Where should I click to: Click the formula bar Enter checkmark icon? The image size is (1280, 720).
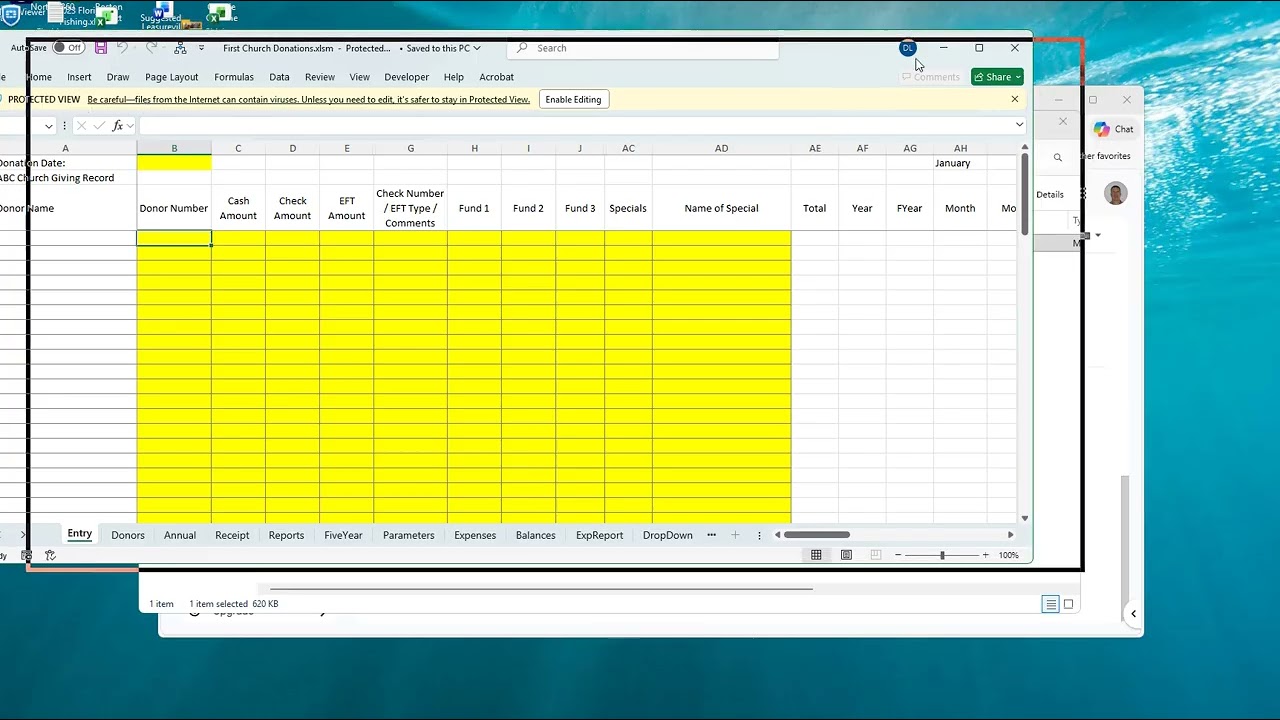tap(99, 126)
